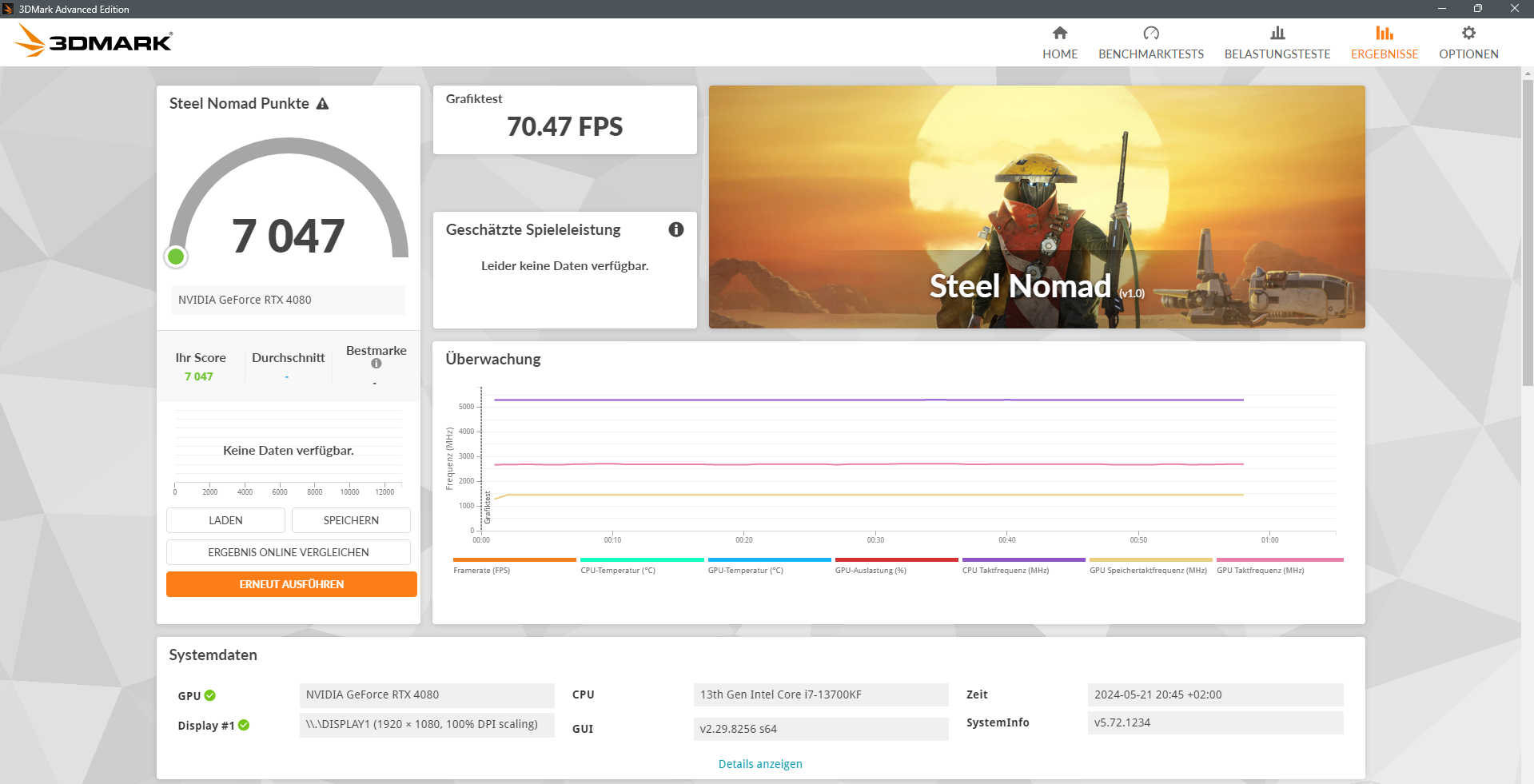Click the warning triangle beside Steel Nomad Punkte

pyautogui.click(x=323, y=104)
